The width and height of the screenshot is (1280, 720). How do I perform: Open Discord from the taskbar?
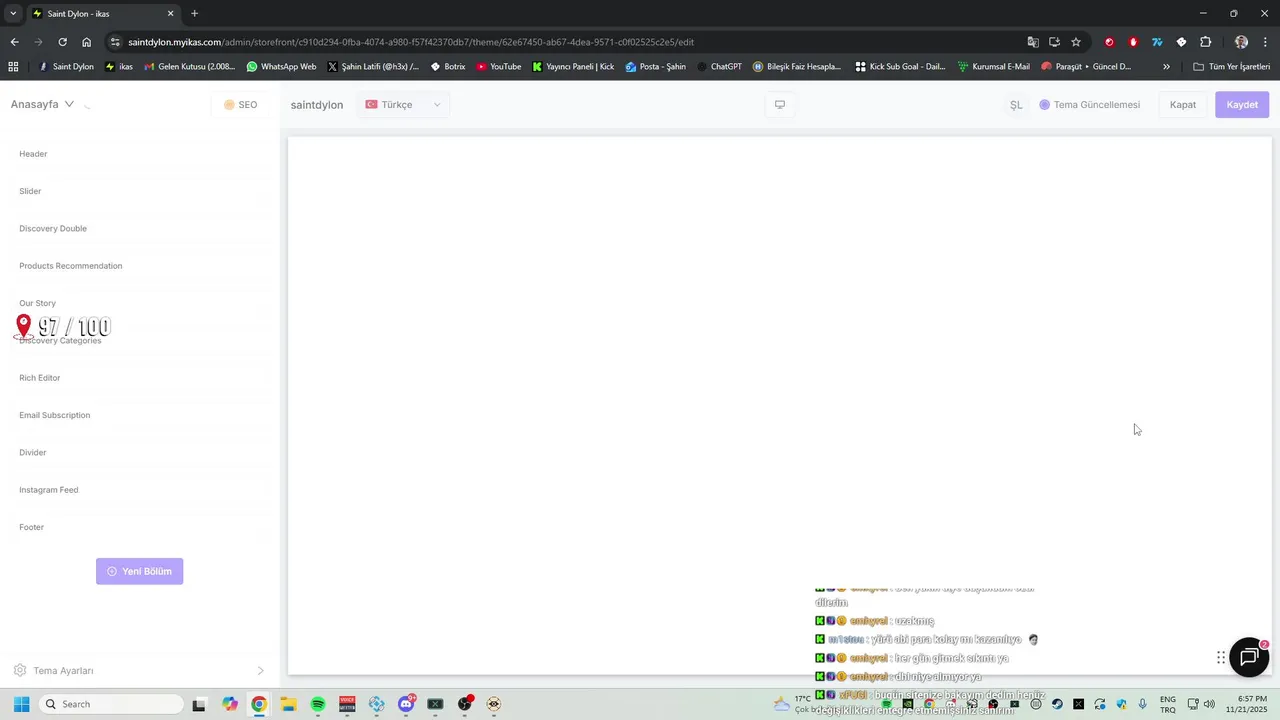(406, 704)
